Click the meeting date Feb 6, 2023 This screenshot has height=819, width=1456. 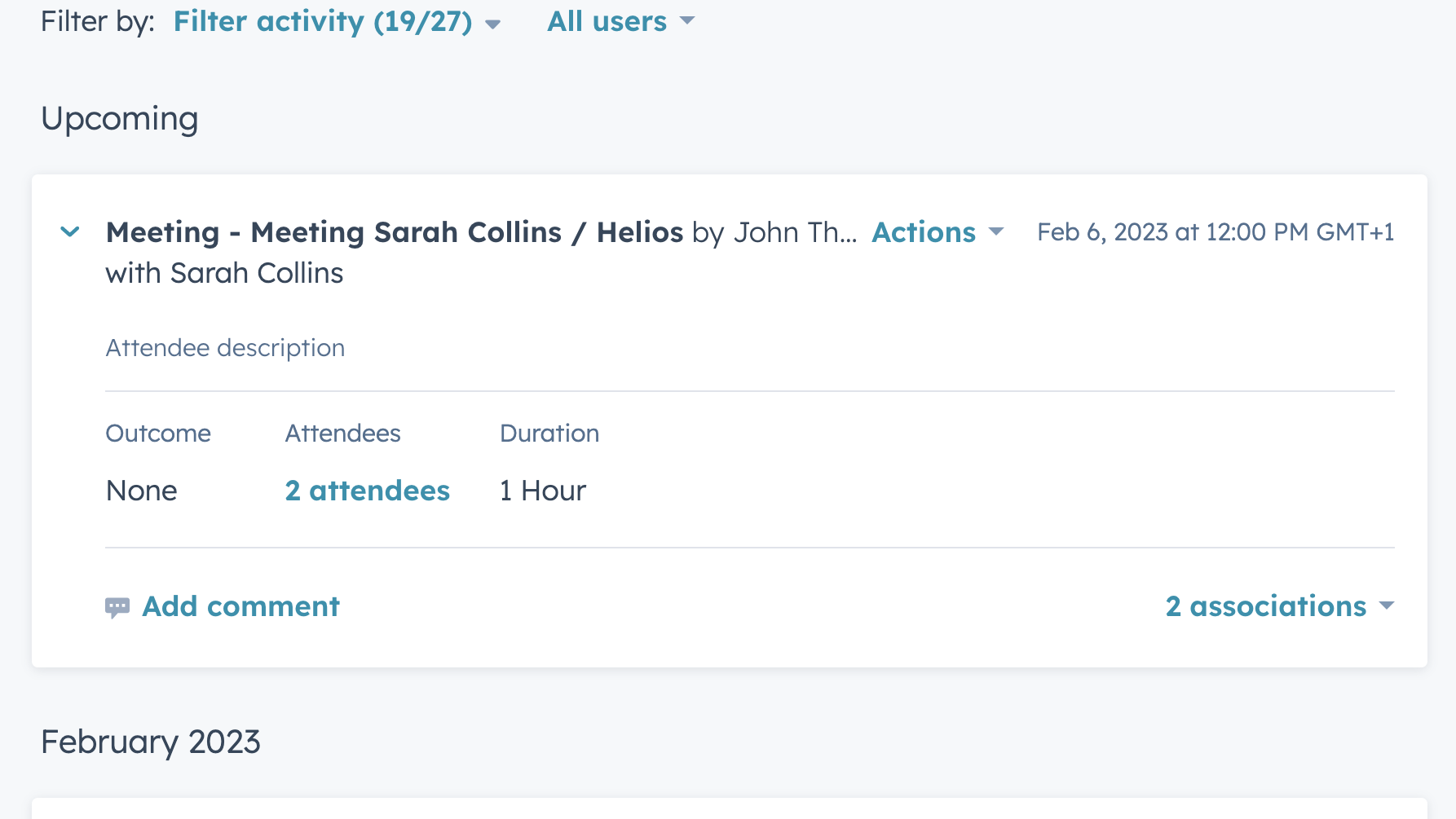pyautogui.click(x=1215, y=232)
